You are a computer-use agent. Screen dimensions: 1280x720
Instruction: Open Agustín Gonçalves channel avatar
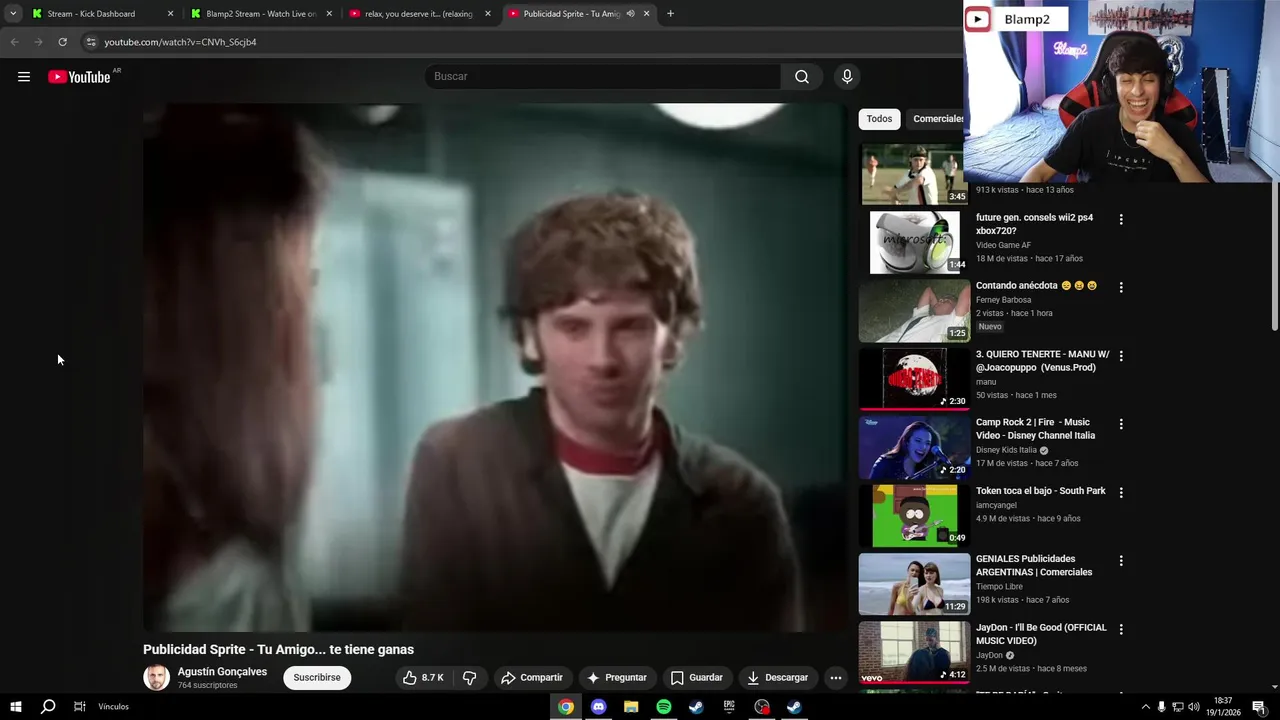(x=157, y=677)
